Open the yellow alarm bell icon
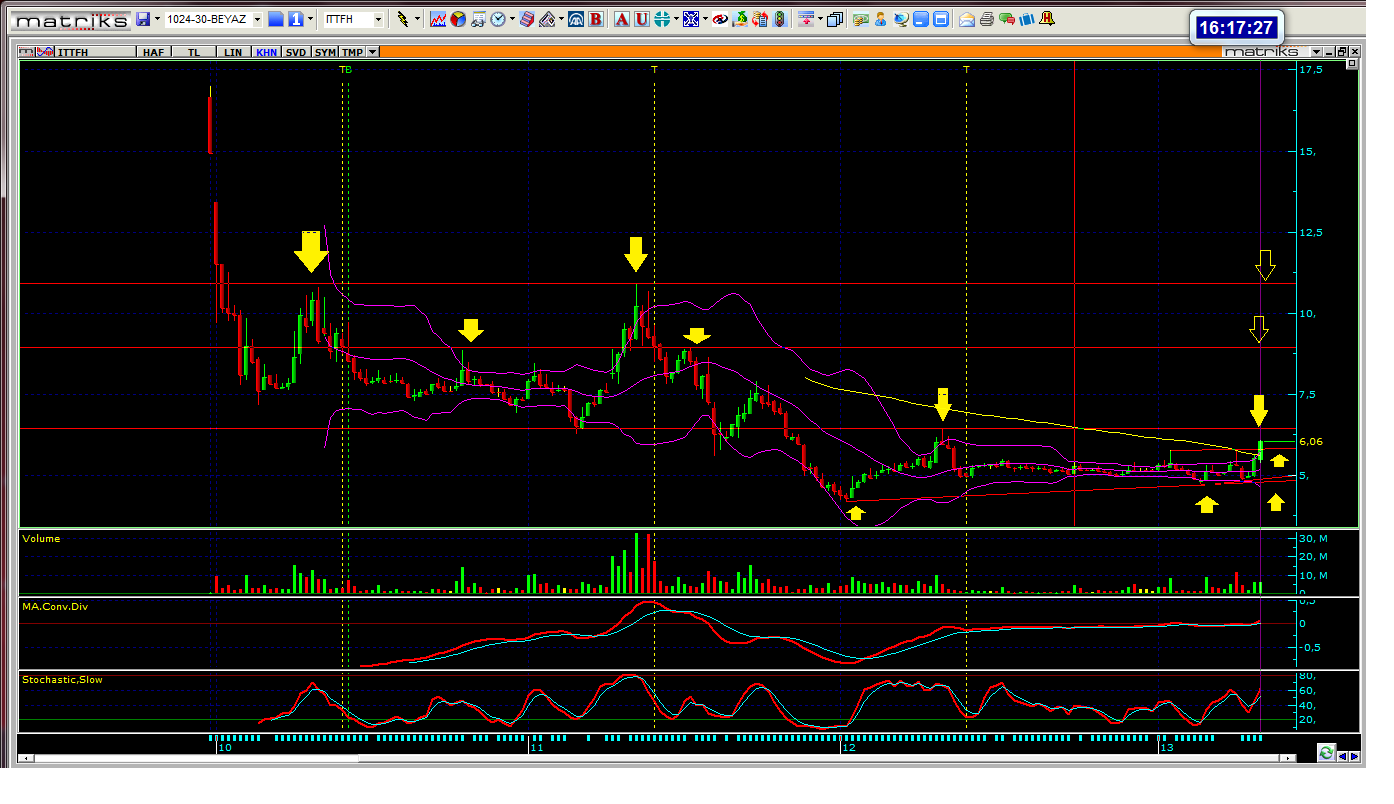Screen dimensions: 1394x804 (x=1046, y=19)
